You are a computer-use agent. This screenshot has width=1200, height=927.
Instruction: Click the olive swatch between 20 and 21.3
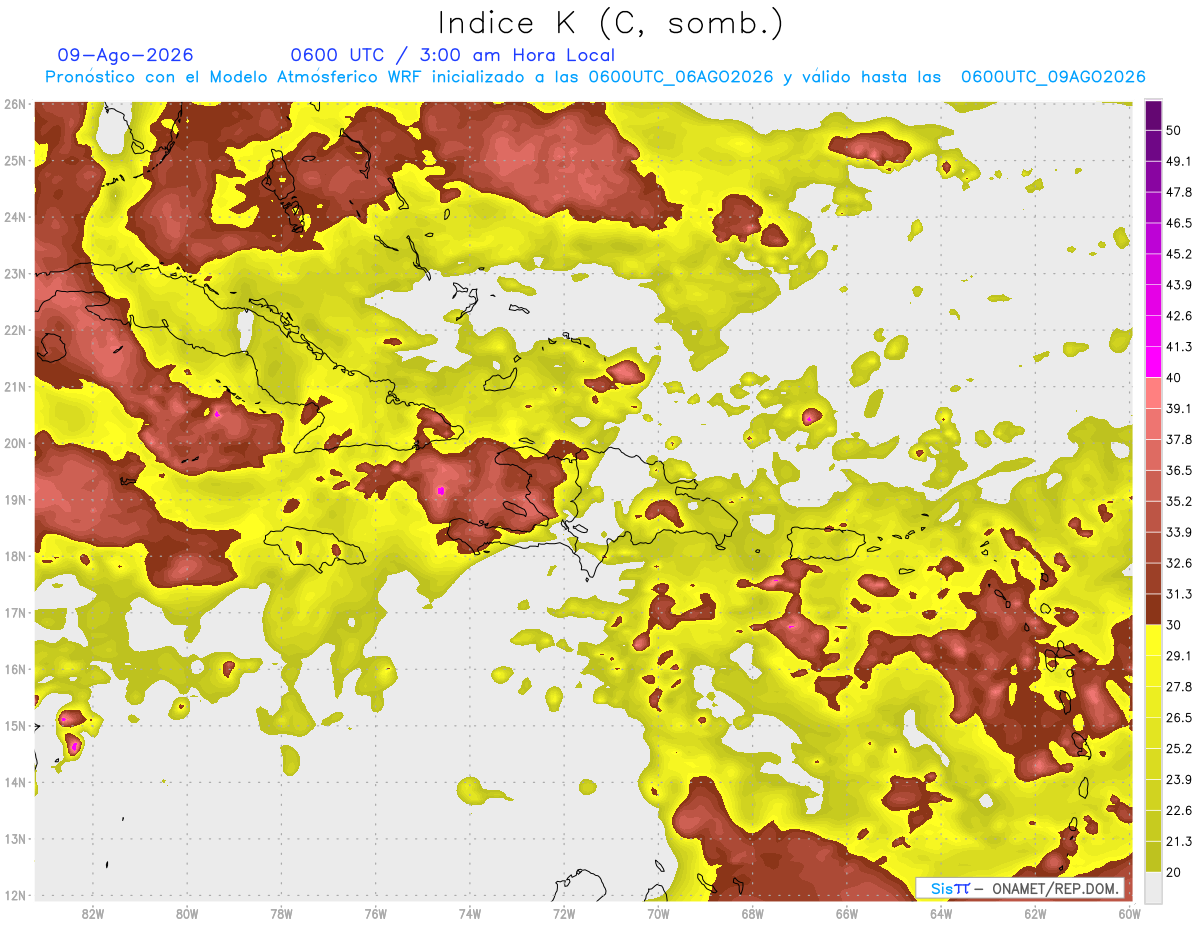point(1154,856)
